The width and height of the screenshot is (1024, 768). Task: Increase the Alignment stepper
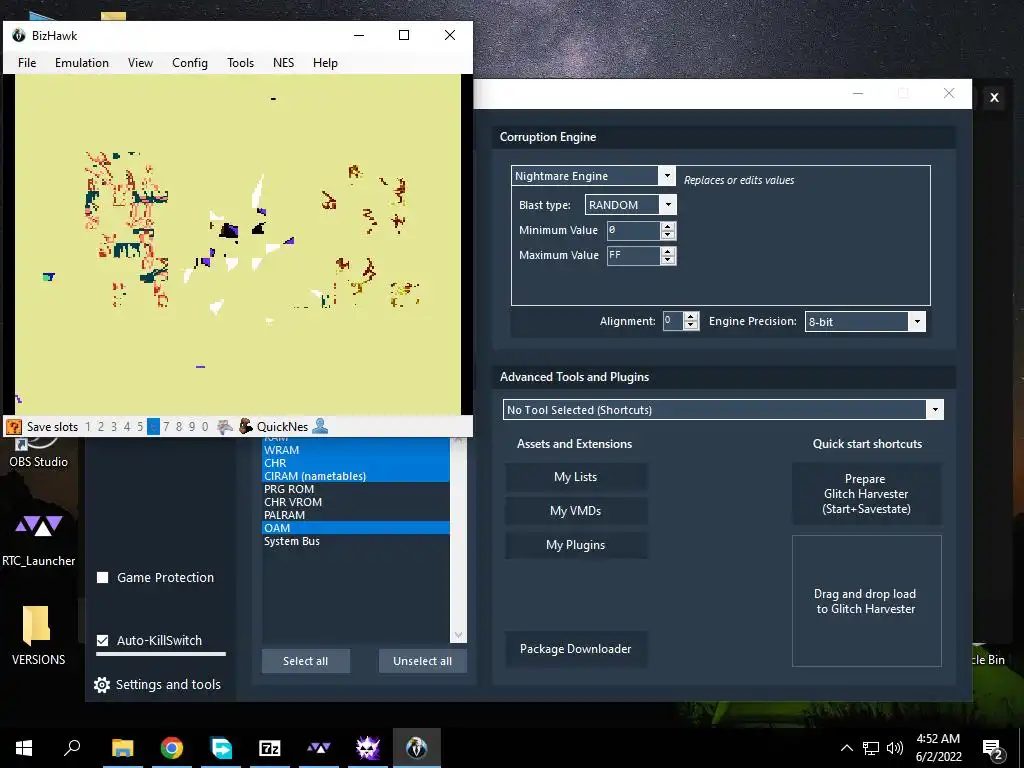coord(691,317)
